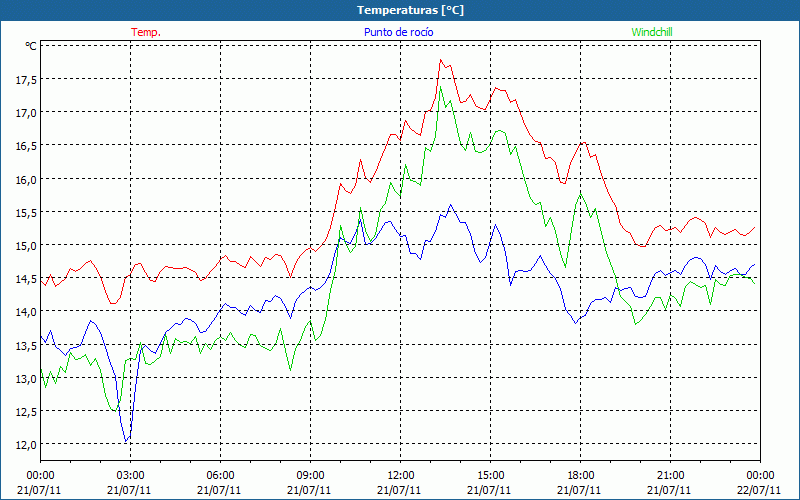The image size is (800, 500).
Task: Click the 16,0 y-axis value
Action: [27, 179]
